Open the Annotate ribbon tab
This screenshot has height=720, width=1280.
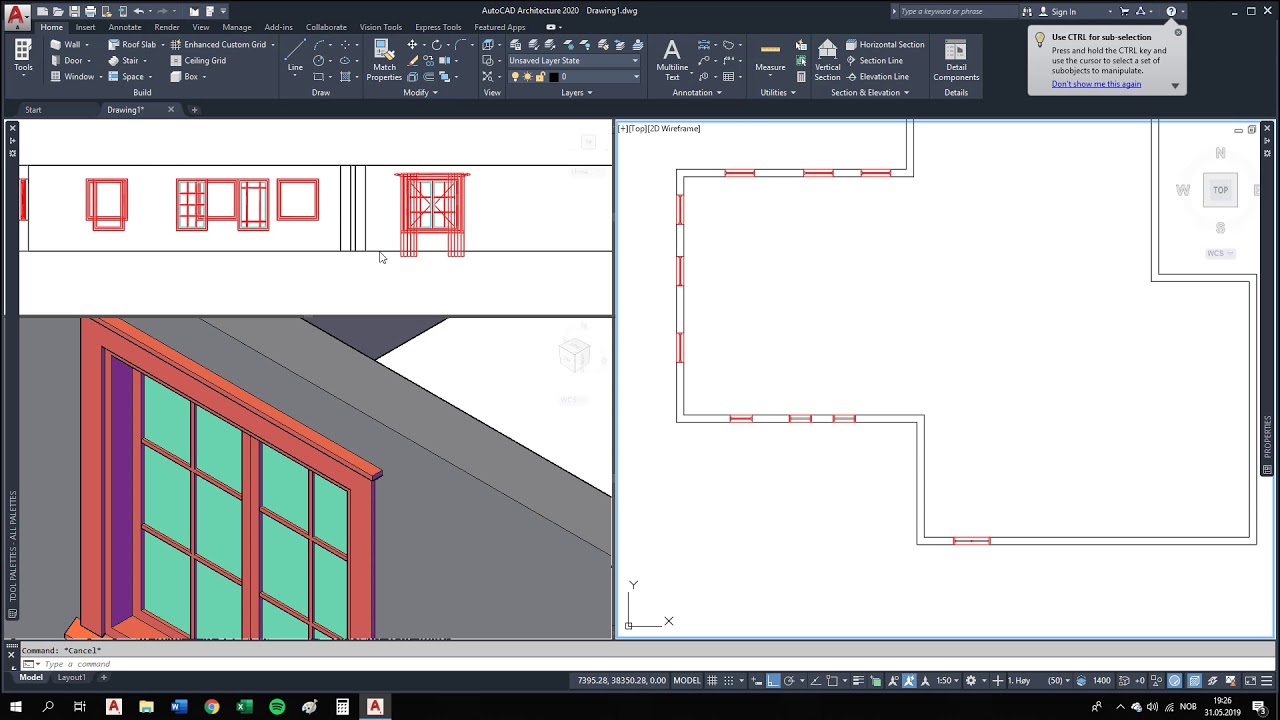click(125, 27)
